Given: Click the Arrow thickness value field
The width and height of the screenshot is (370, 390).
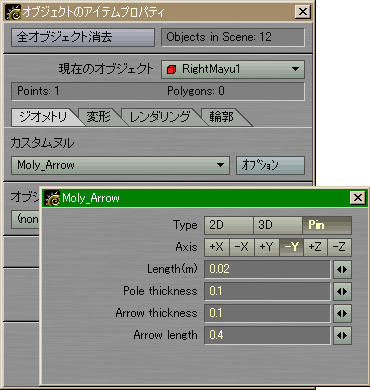Looking at the screenshot, I should pyautogui.click(x=267, y=313).
